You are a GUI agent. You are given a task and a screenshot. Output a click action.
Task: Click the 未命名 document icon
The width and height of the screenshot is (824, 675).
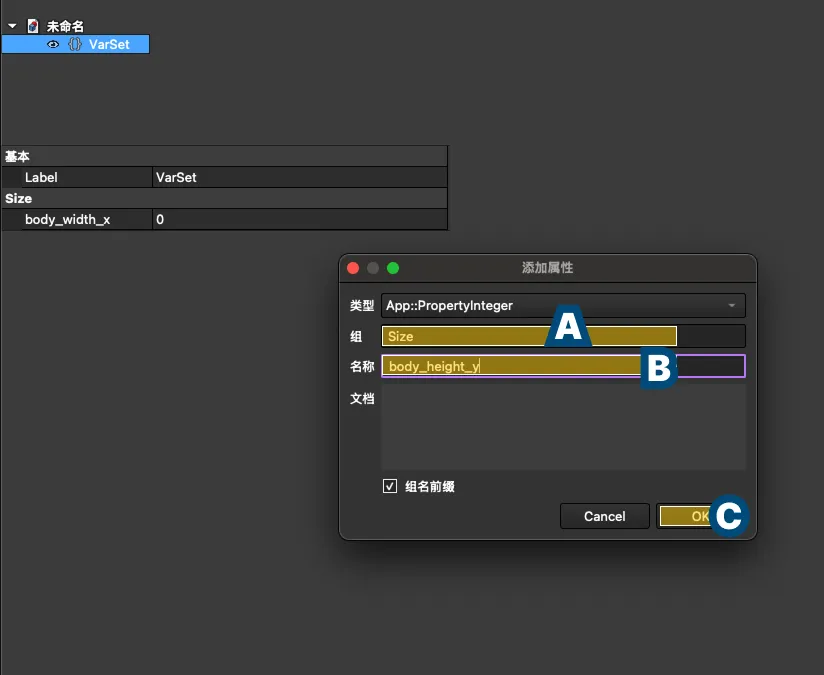click(x=33, y=26)
